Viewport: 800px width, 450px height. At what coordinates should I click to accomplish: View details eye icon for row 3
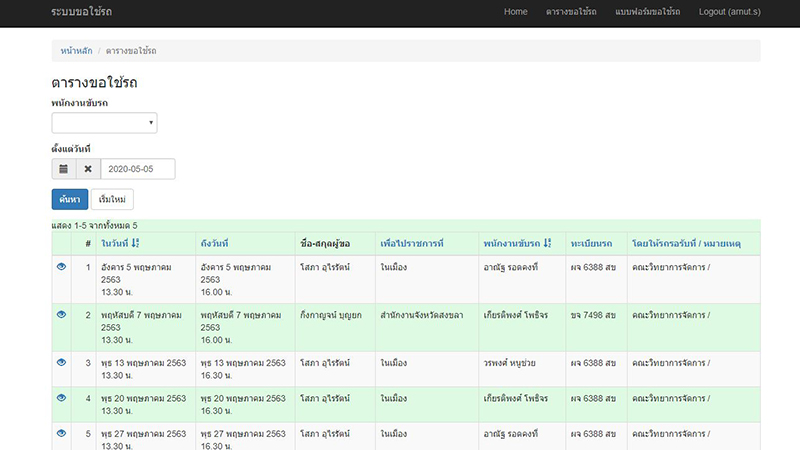pyautogui.click(x=61, y=362)
